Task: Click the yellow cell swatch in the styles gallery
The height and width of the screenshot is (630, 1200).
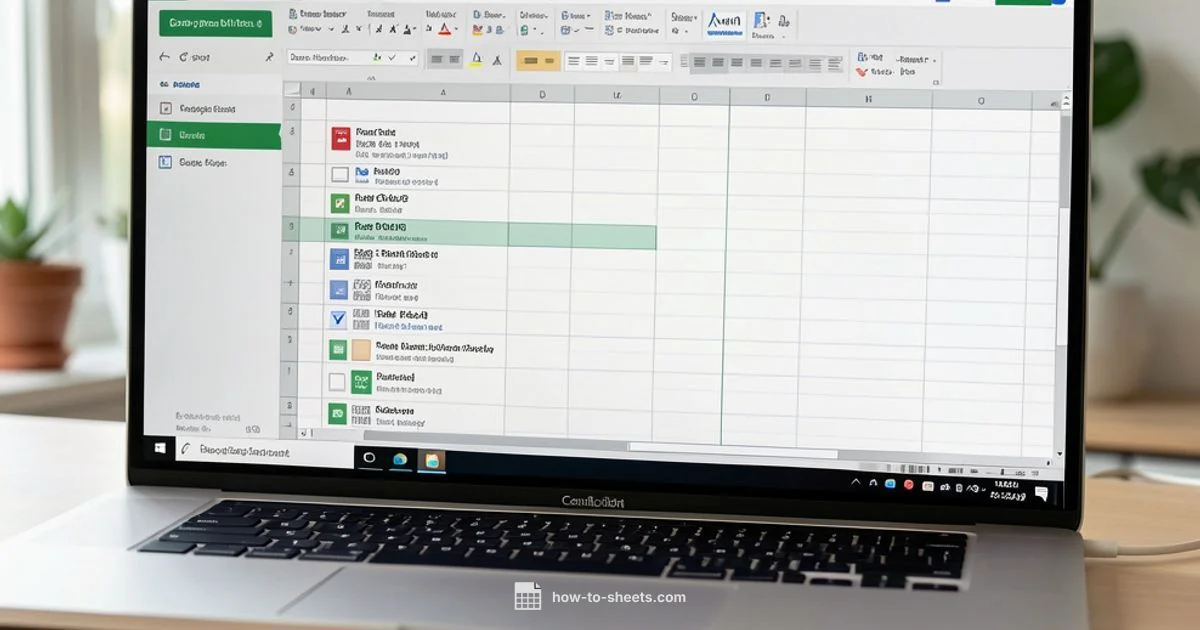Action: 537,58
